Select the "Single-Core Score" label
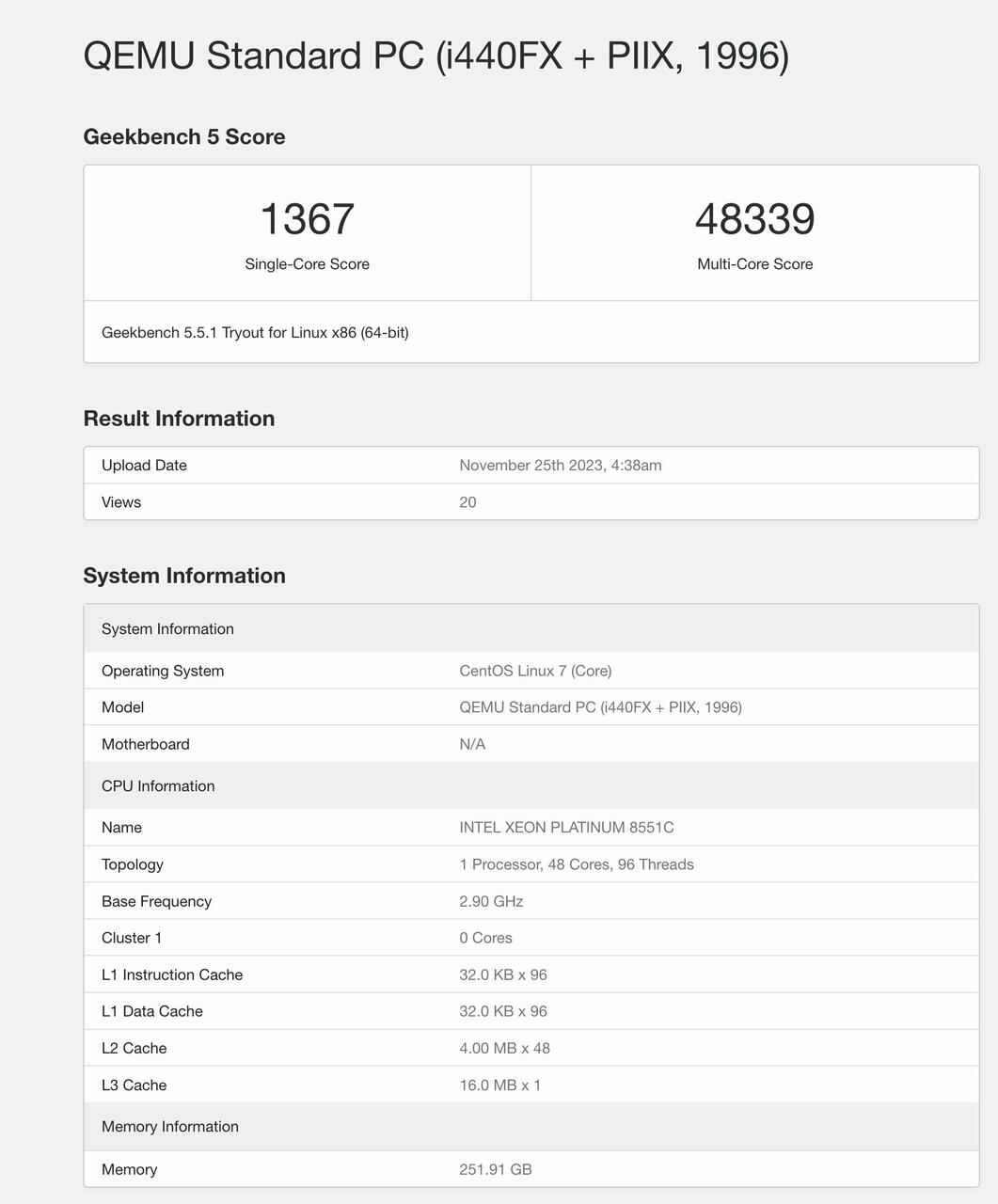Image resolution: width=998 pixels, height=1204 pixels. point(308,264)
